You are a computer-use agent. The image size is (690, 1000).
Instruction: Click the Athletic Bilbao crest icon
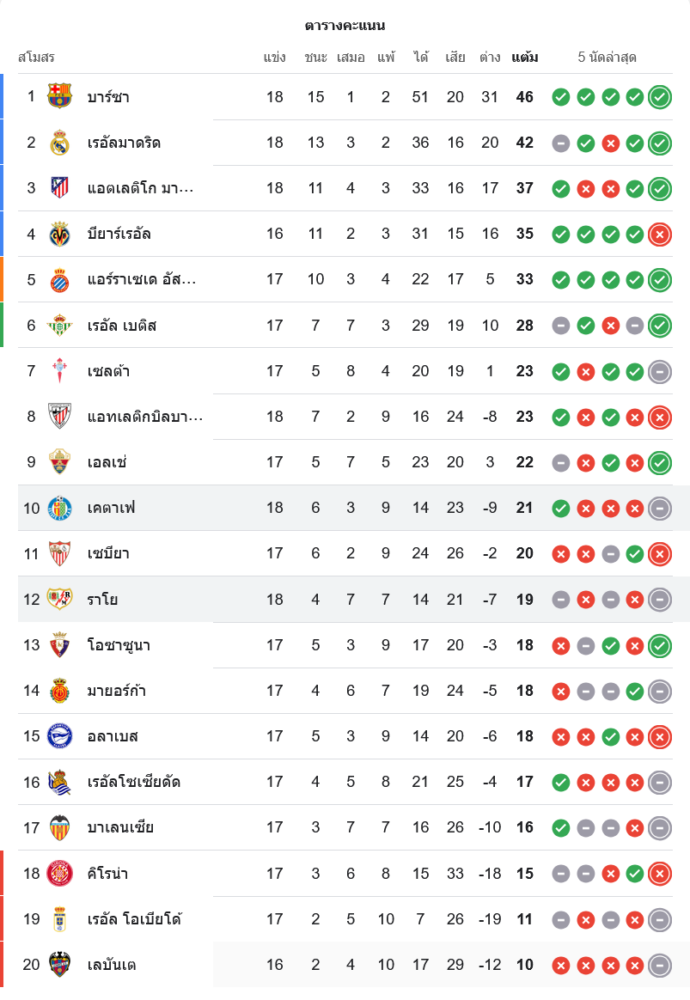60,417
